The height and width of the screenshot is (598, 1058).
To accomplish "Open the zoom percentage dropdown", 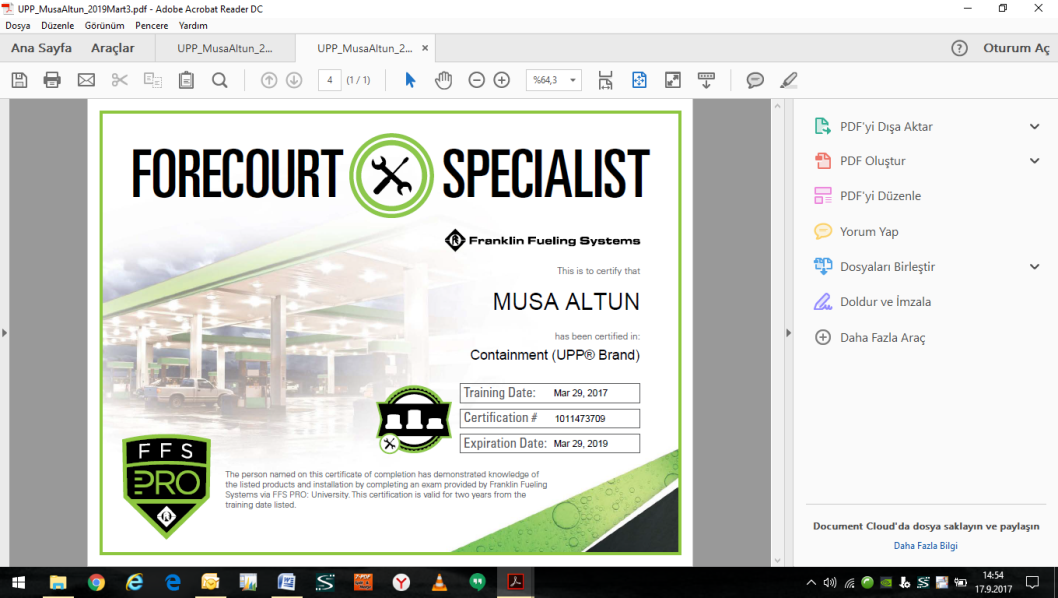I will 573,80.
